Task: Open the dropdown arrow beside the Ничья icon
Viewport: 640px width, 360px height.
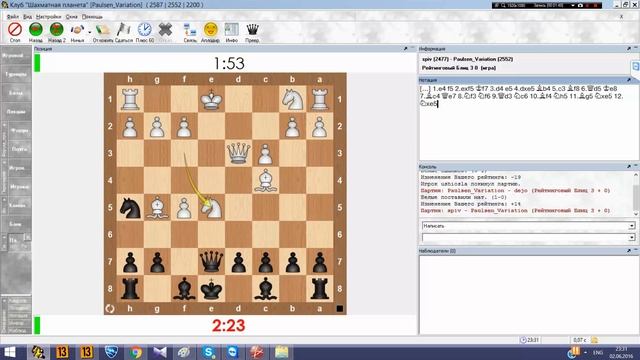Action: (x=89, y=32)
